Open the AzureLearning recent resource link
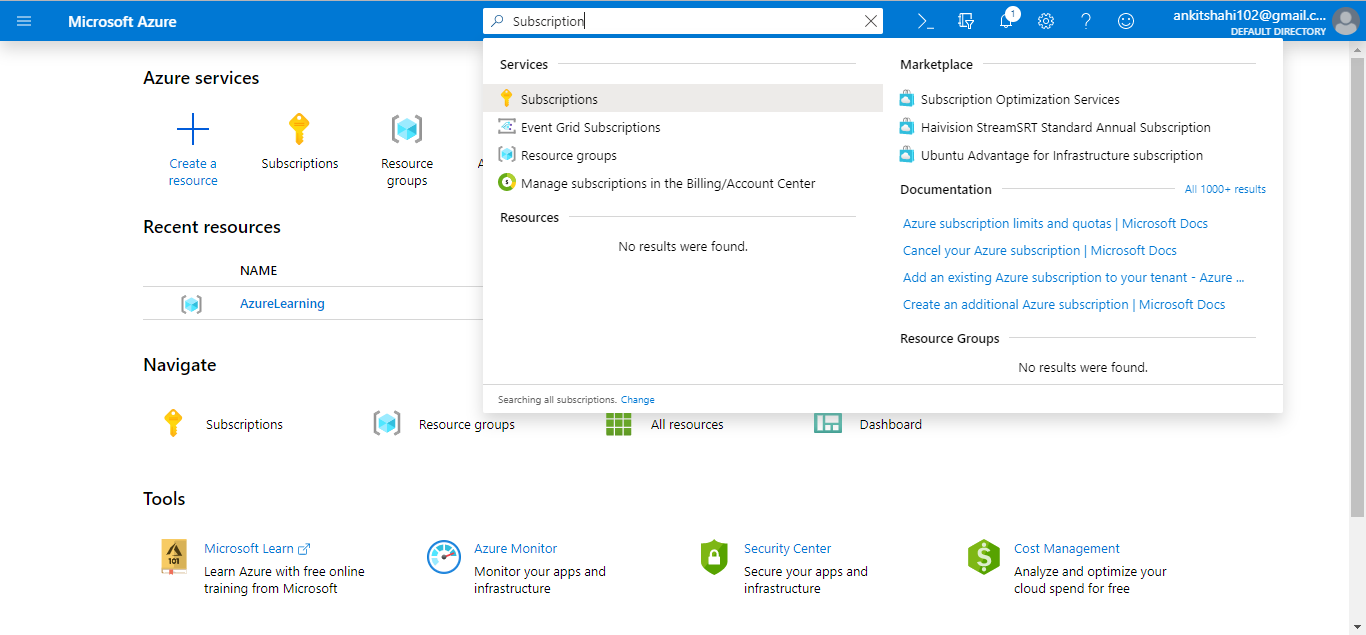This screenshot has width=1366, height=635. [282, 304]
